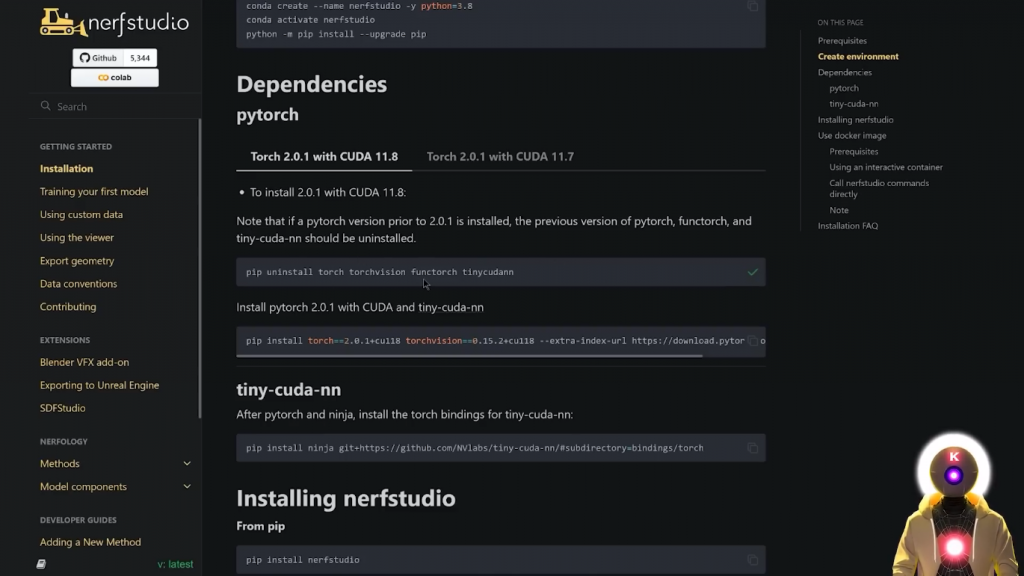Select Torch 2.0.1 with CUDA 11.8 tab
This screenshot has width=1024, height=576.
pos(324,157)
